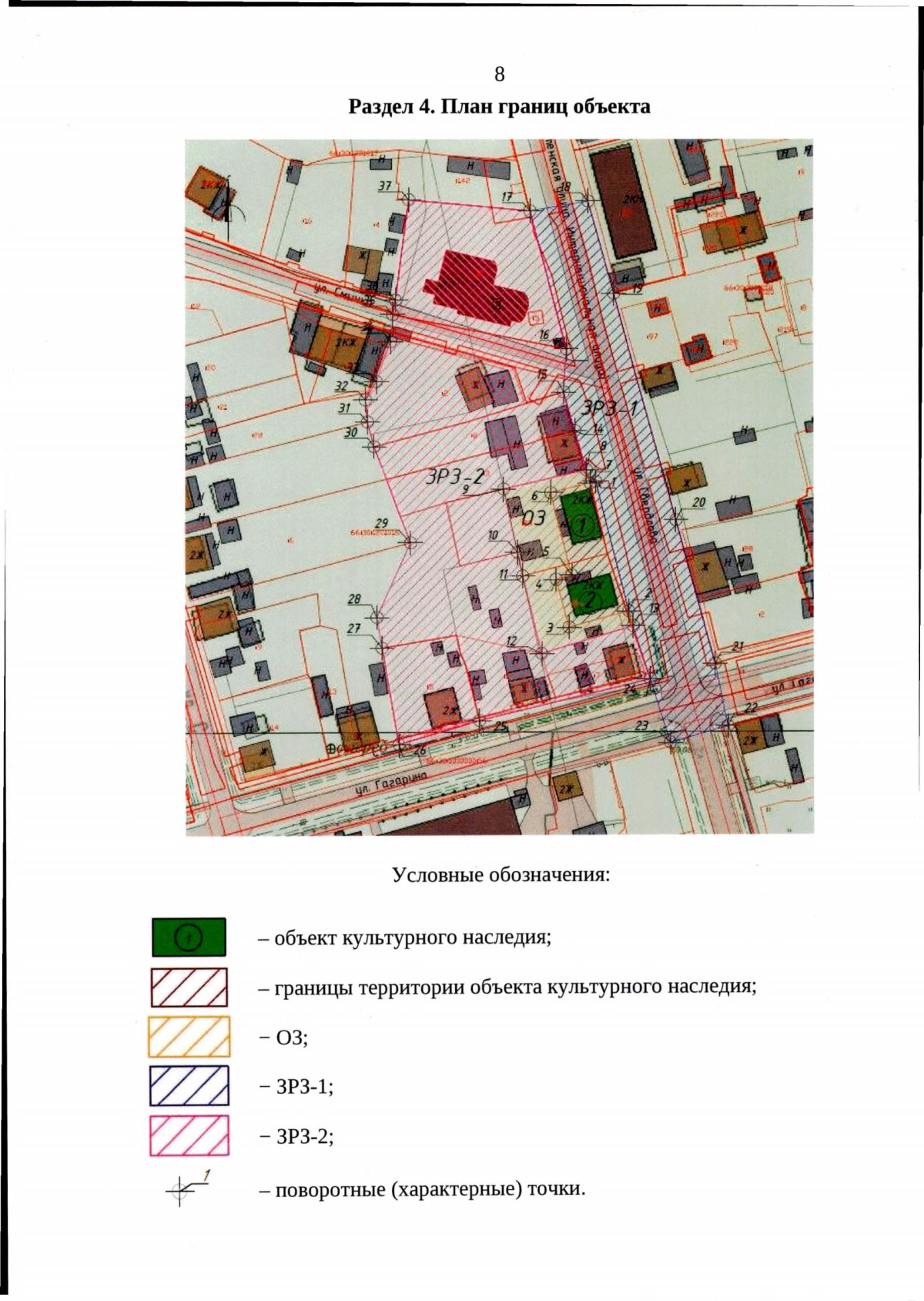Click the brown hatched territory boundary swatch
The image size is (924, 1301).
click(x=189, y=987)
